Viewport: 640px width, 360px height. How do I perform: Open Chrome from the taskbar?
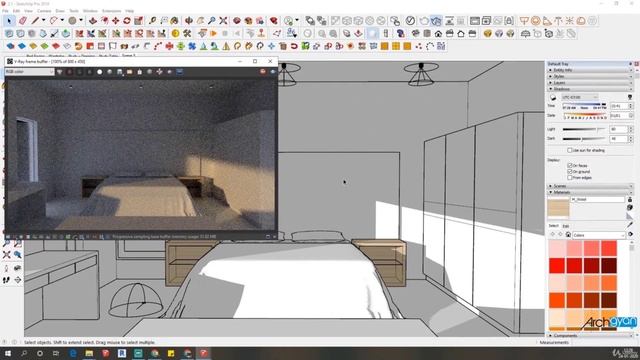(155, 353)
